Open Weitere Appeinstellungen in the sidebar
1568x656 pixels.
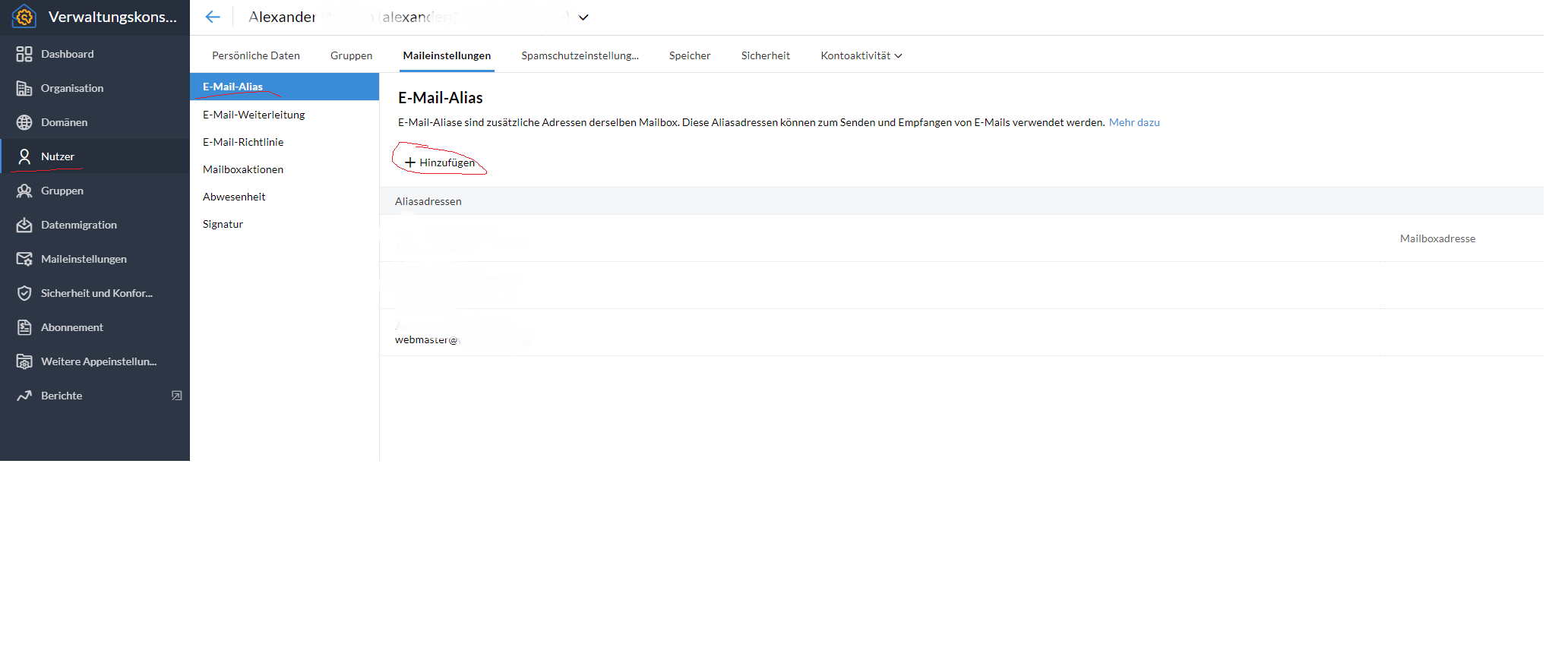tap(95, 361)
